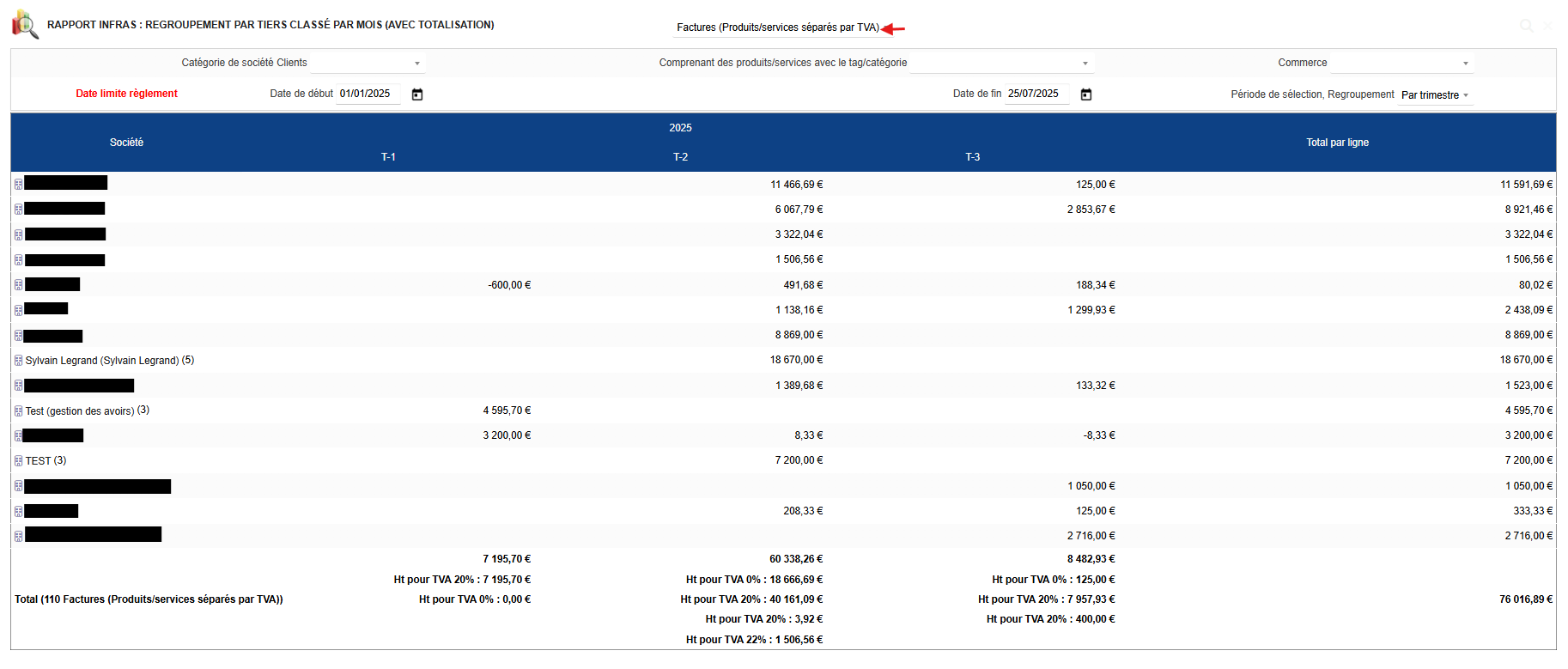Open the Sylvain Legrand company link
1568x669 pixels.
coord(102,361)
